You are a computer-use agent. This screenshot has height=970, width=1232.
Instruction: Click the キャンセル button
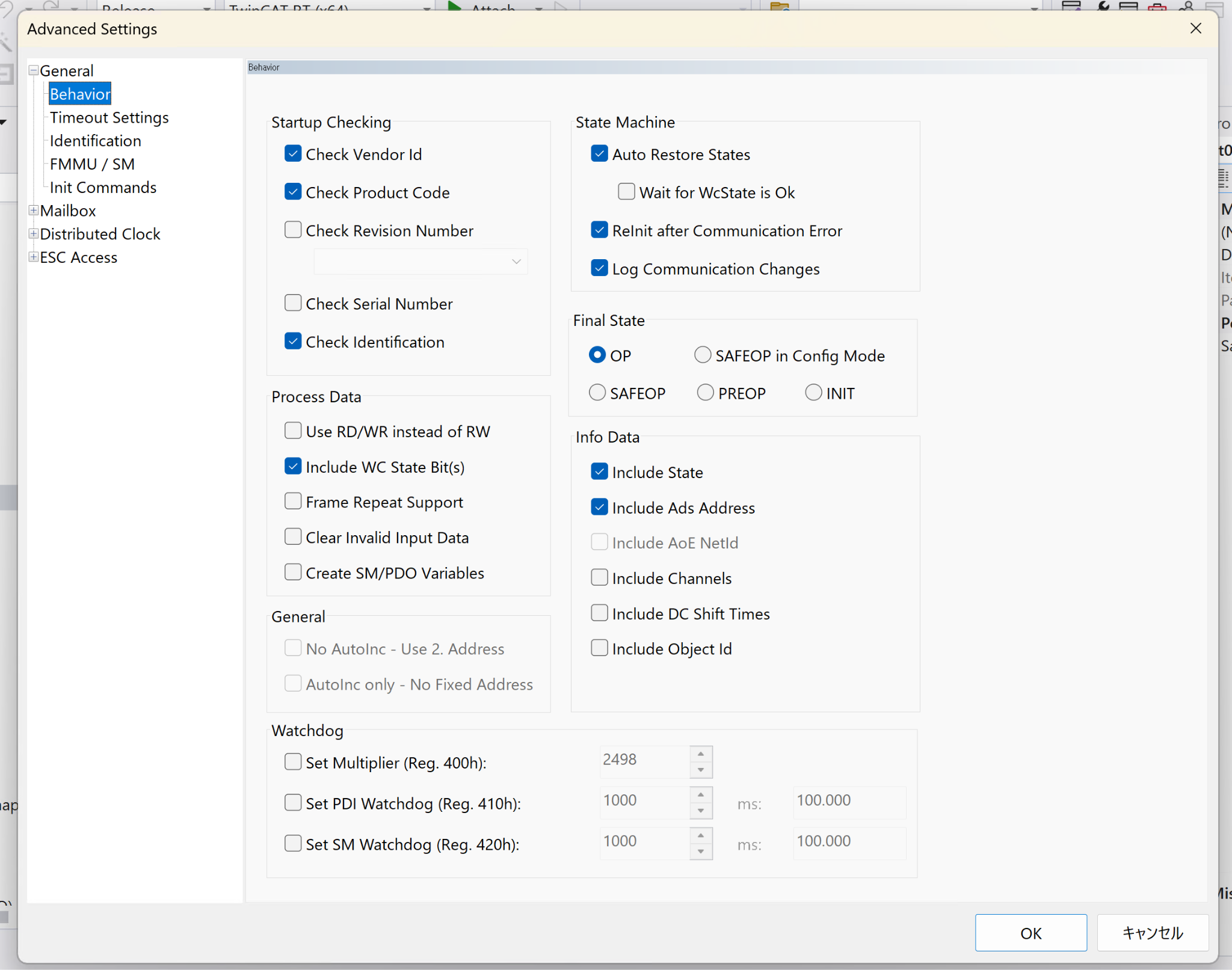click(x=1153, y=933)
